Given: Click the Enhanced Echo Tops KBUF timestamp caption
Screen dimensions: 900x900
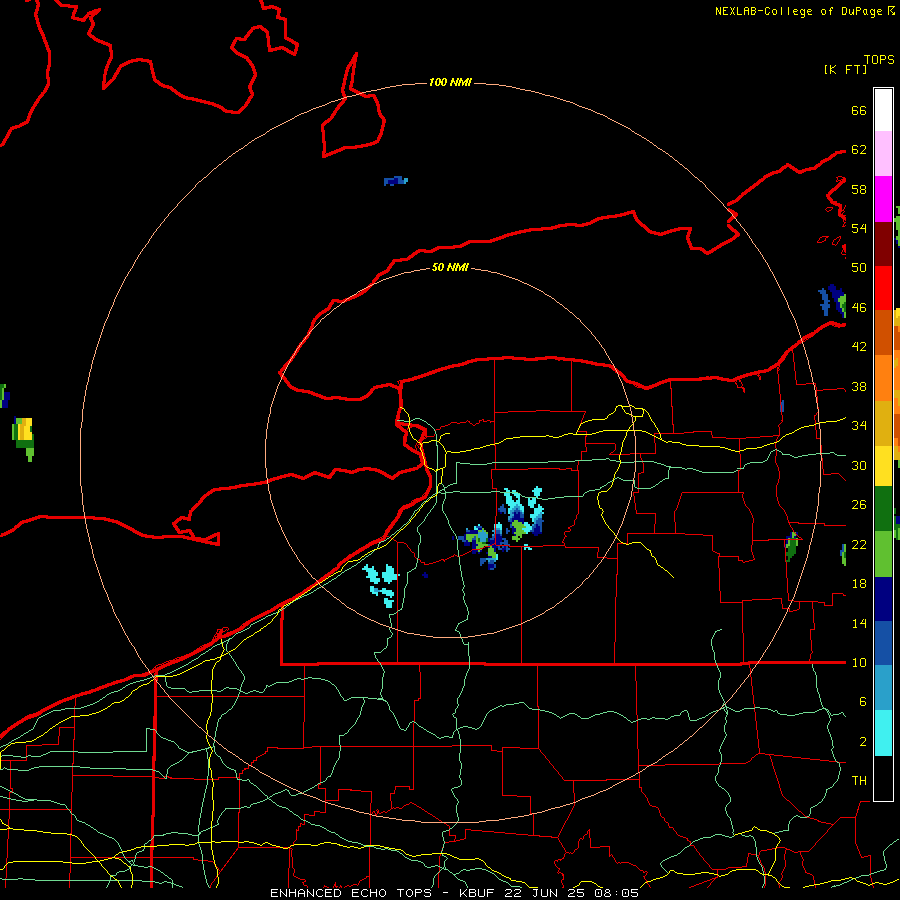Looking at the screenshot, I should point(454,893).
